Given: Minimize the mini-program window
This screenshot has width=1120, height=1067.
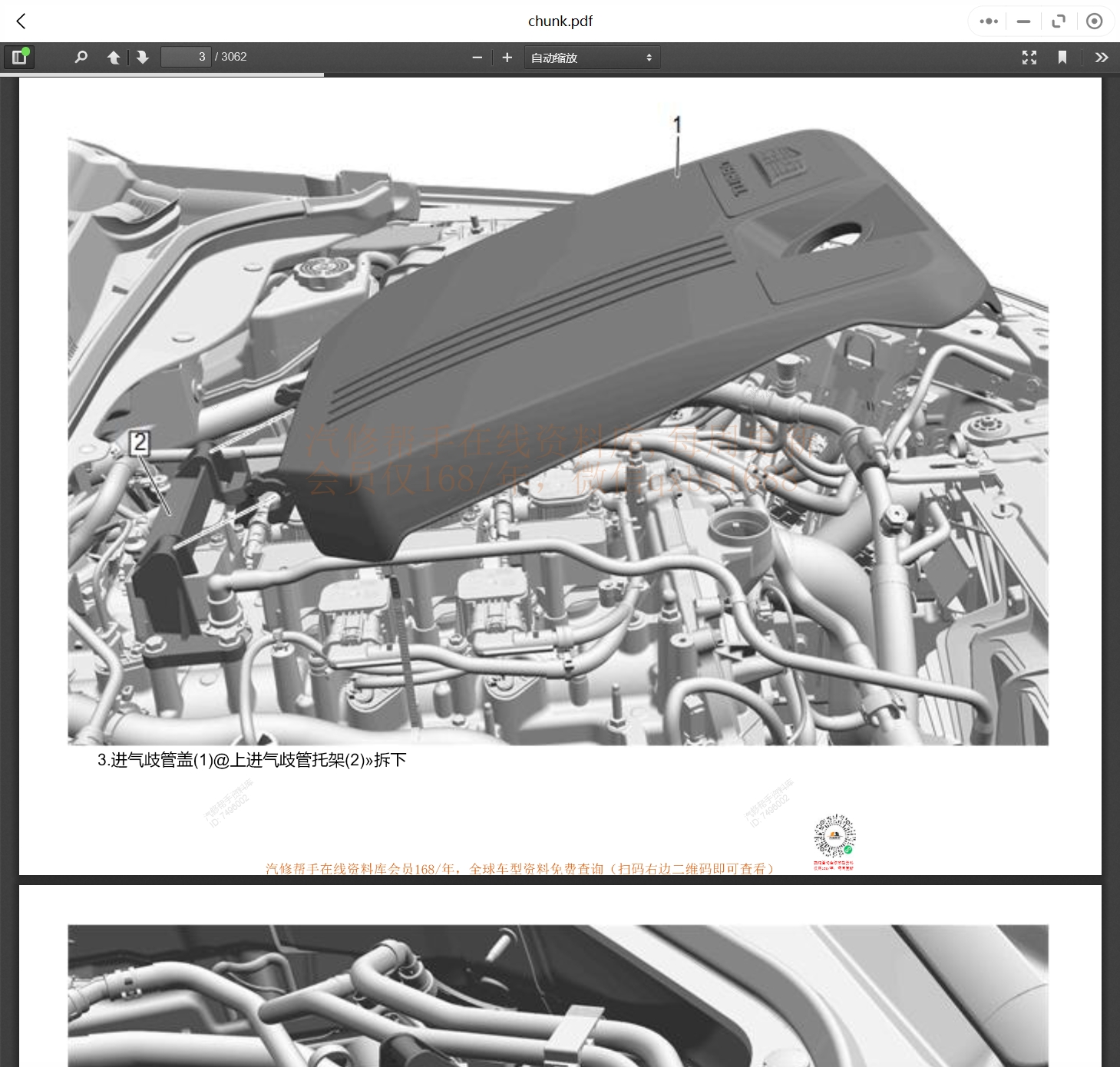Looking at the screenshot, I should click(1023, 21).
